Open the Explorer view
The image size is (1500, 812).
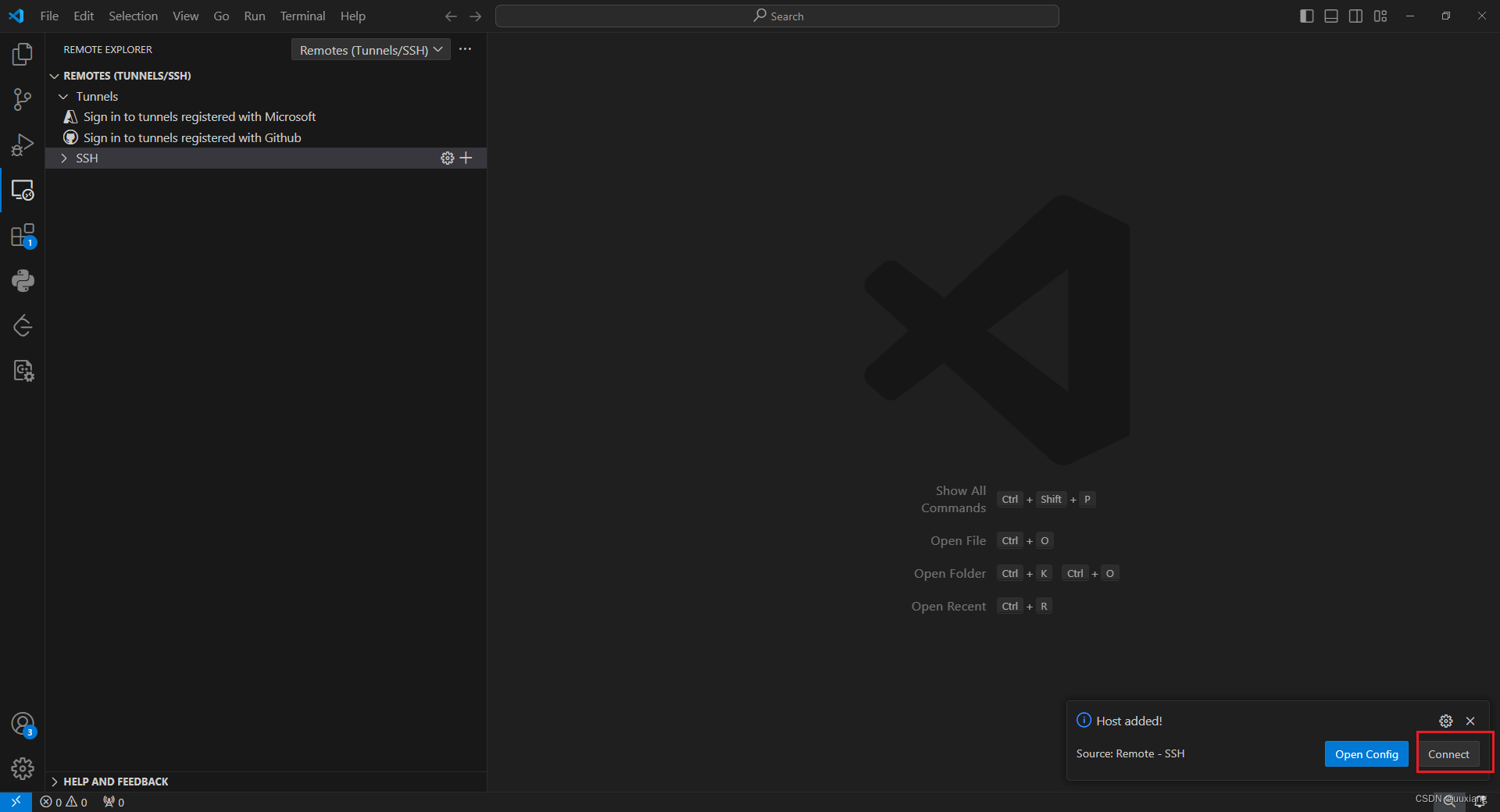tap(23, 54)
